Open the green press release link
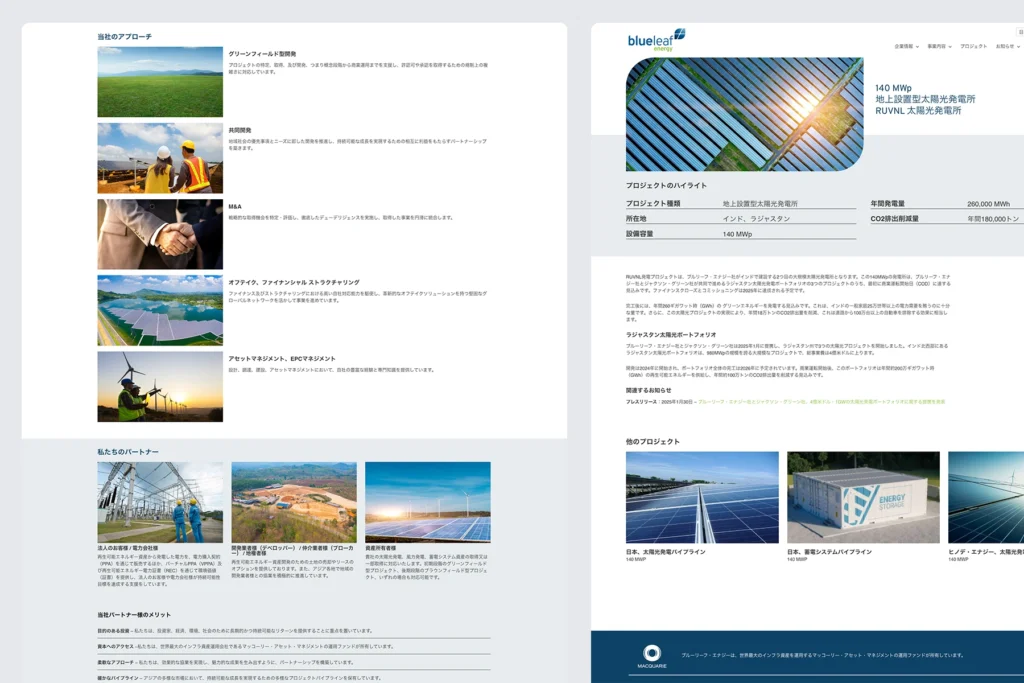The height and width of the screenshot is (683, 1024). click(820, 402)
